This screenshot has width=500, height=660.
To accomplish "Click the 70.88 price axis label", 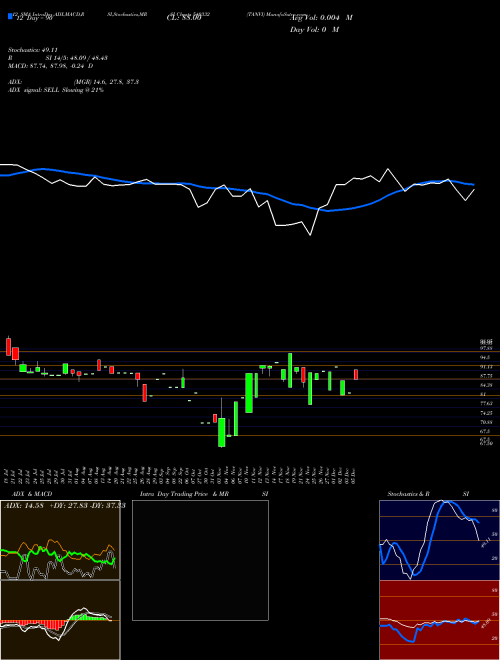I will pyautogui.click(x=486, y=422).
